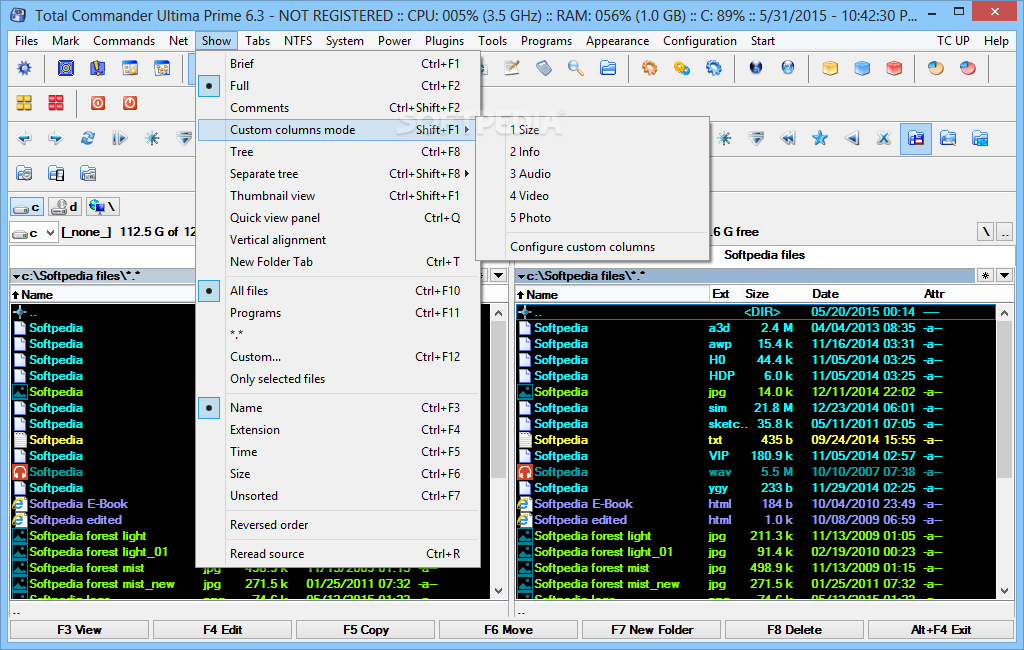This screenshot has width=1024, height=650.
Task: Open the Appearance menu
Action: pyautogui.click(x=617, y=41)
